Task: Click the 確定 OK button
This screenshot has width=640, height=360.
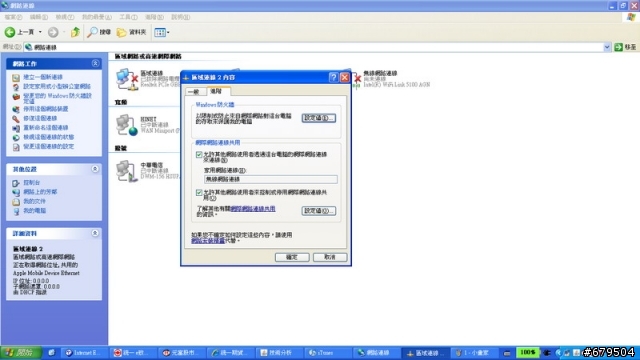Action: tap(292, 257)
